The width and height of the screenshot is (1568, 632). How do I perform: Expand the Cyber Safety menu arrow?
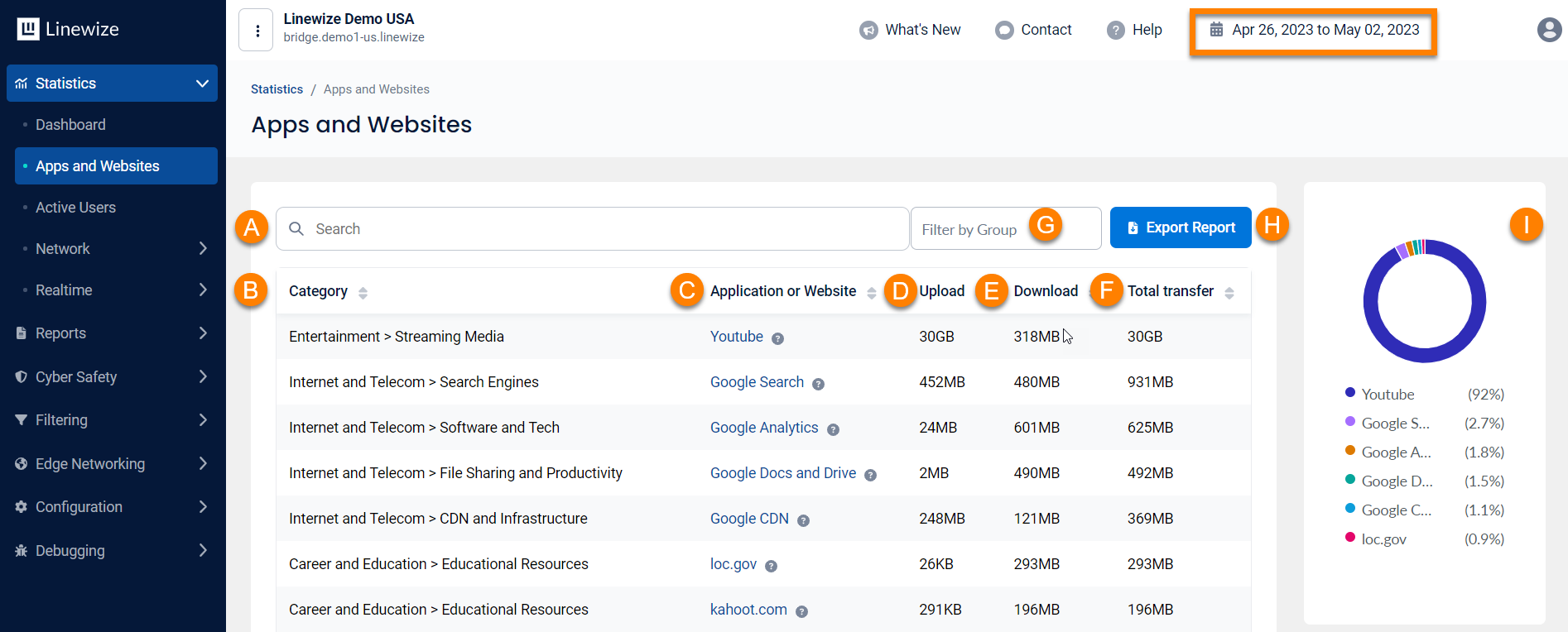coord(203,376)
